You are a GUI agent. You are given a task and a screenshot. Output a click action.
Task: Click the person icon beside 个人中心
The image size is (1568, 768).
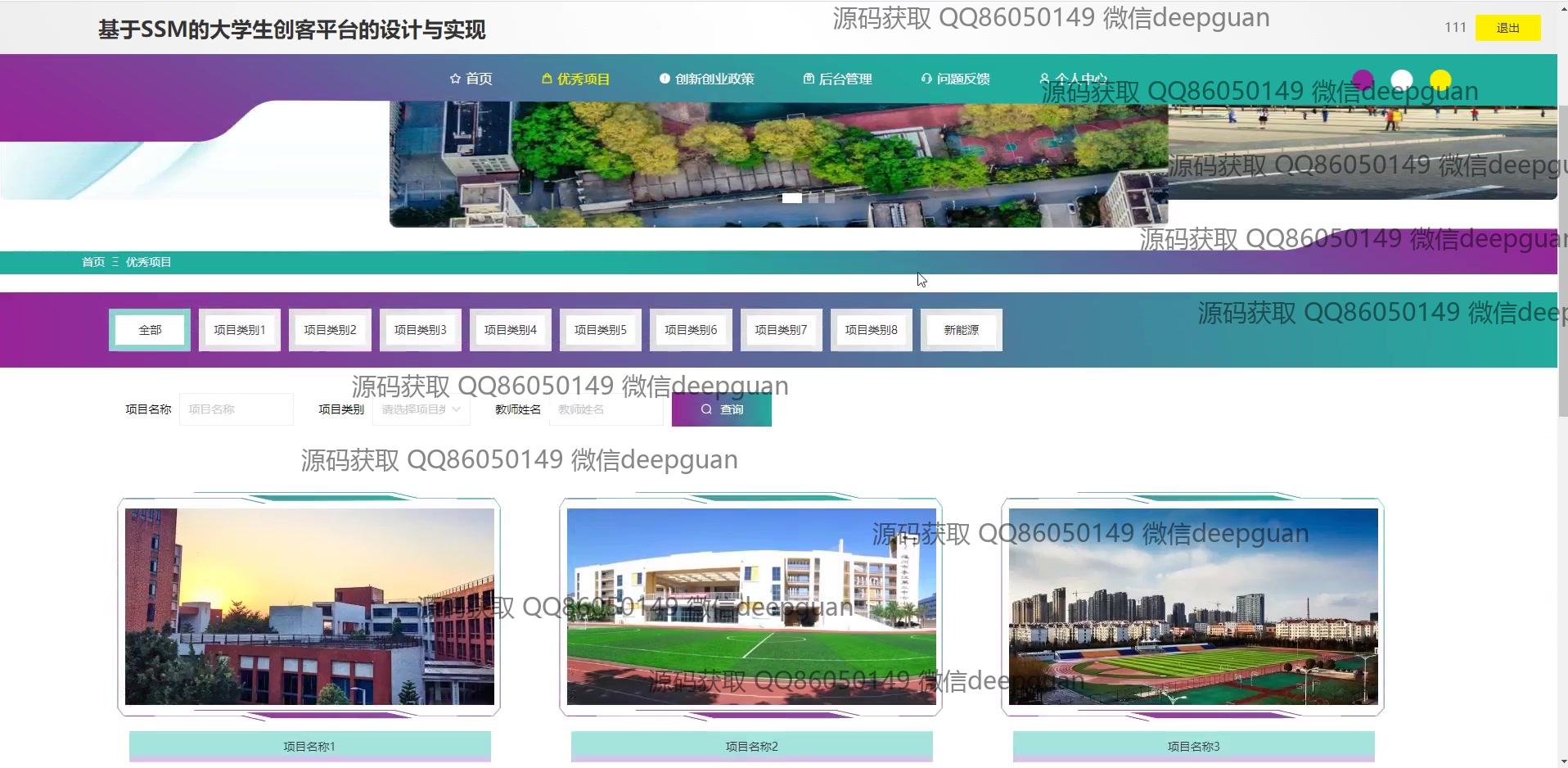click(1044, 79)
